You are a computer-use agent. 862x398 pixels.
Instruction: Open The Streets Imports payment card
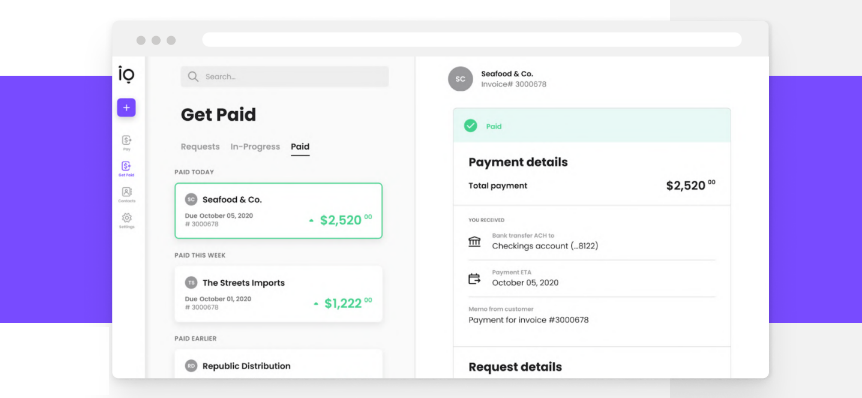(279, 294)
